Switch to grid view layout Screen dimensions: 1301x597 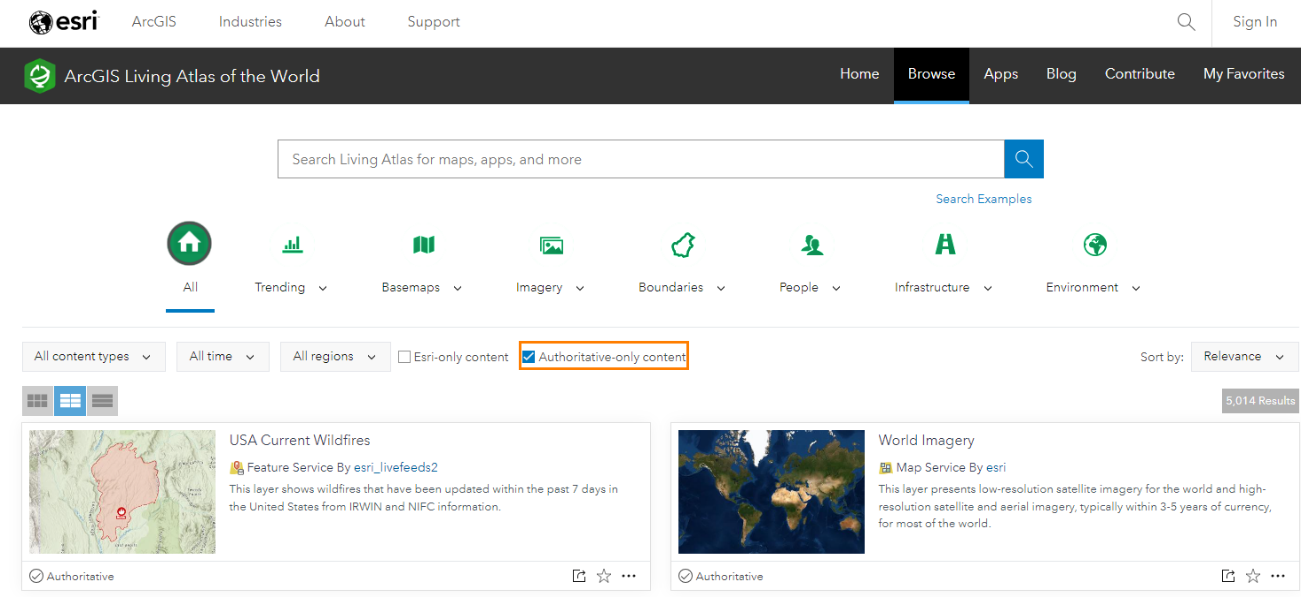(38, 401)
